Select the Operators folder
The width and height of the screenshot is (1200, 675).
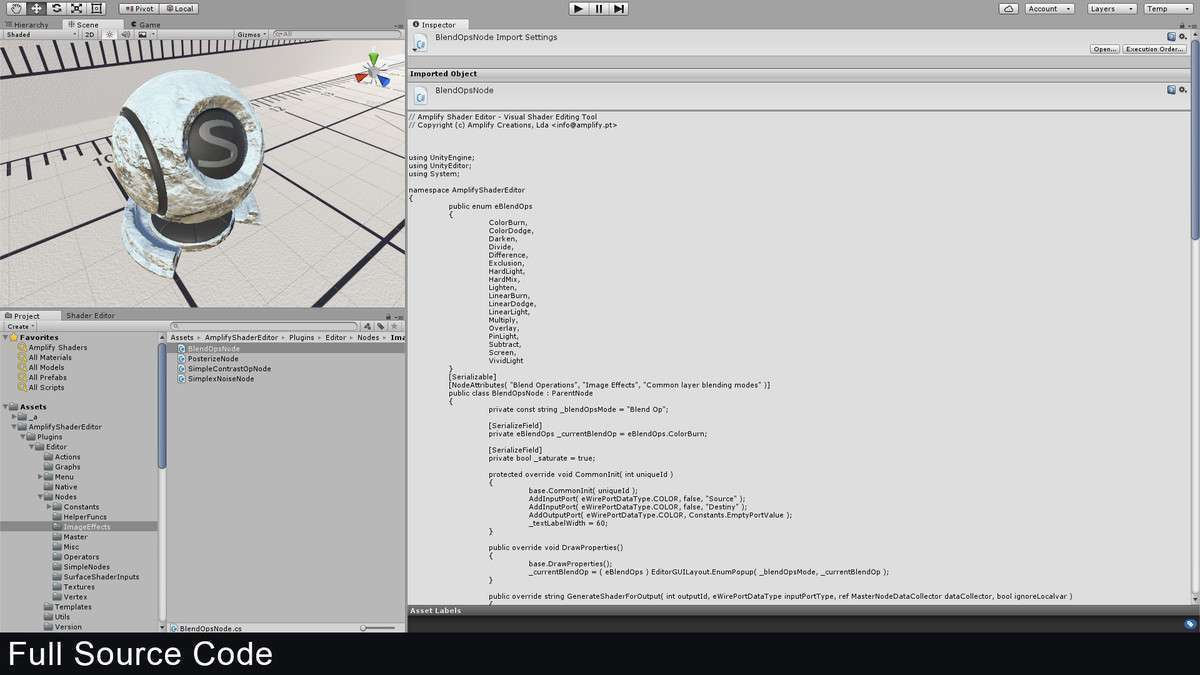pos(81,557)
